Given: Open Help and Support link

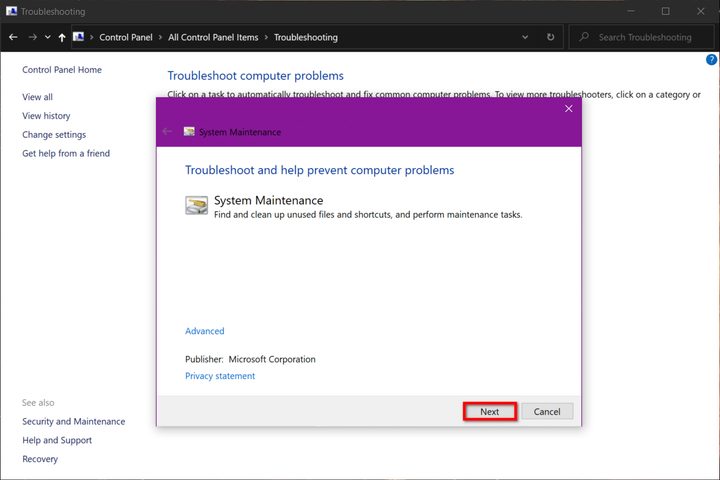Looking at the screenshot, I should pos(57,440).
